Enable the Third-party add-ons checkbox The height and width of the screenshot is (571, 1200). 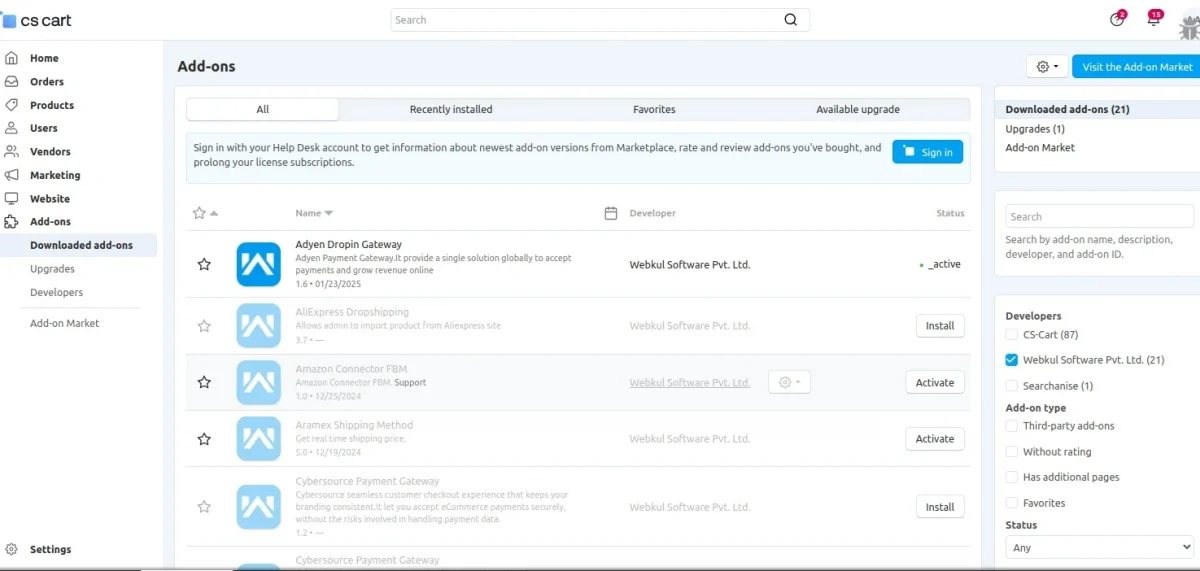(x=1012, y=426)
